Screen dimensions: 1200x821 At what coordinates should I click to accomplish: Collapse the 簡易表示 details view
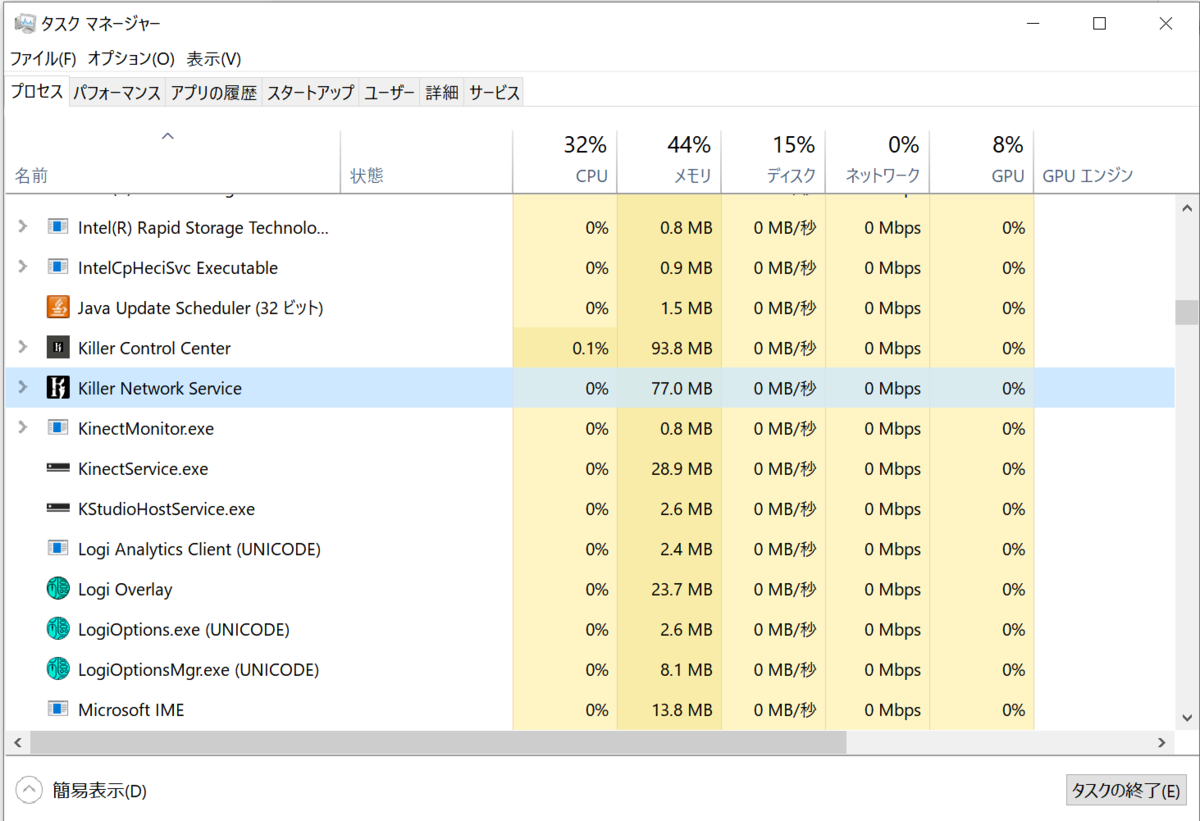[x=29, y=789]
